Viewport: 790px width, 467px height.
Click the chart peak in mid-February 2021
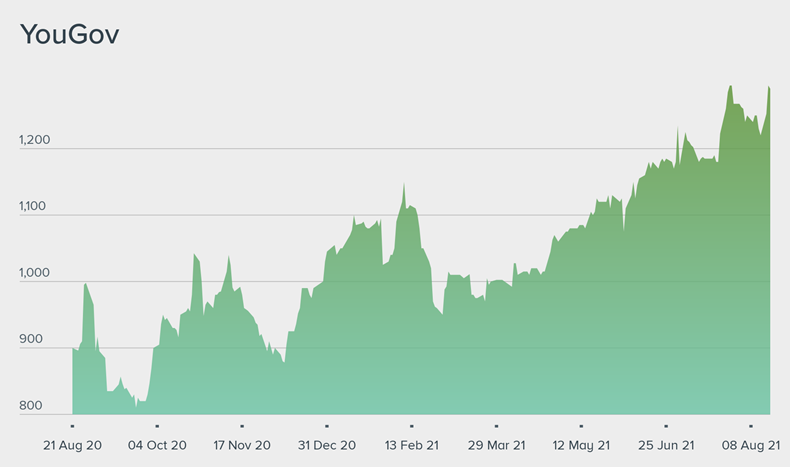click(404, 184)
